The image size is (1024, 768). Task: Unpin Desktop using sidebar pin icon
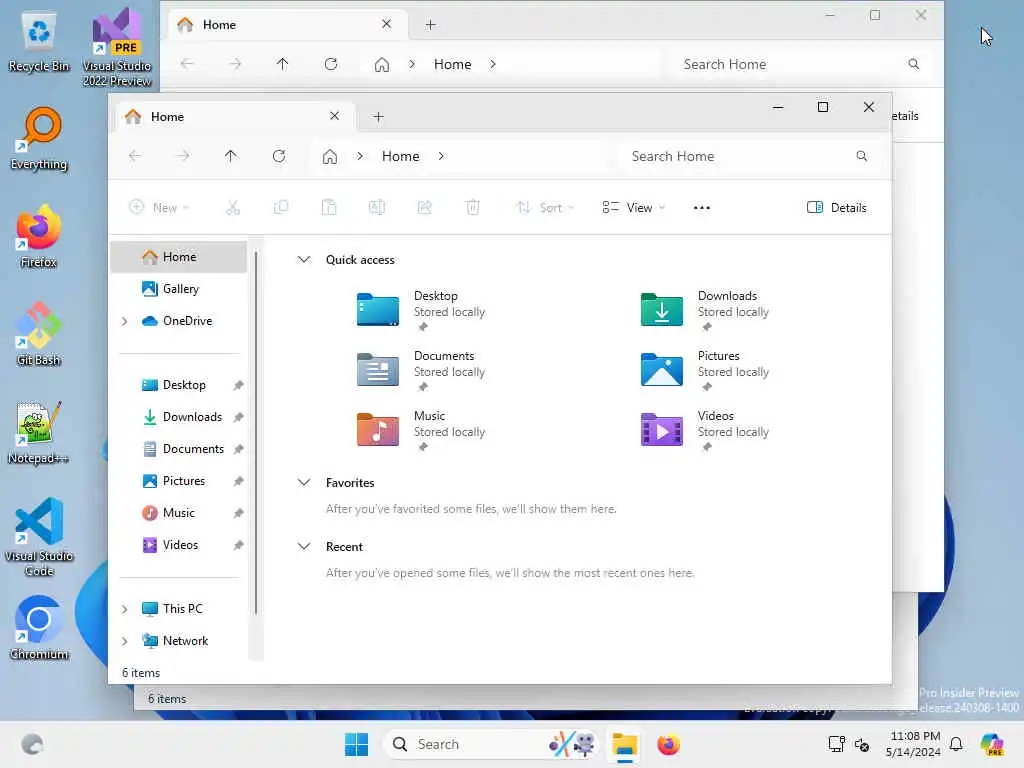(x=238, y=385)
